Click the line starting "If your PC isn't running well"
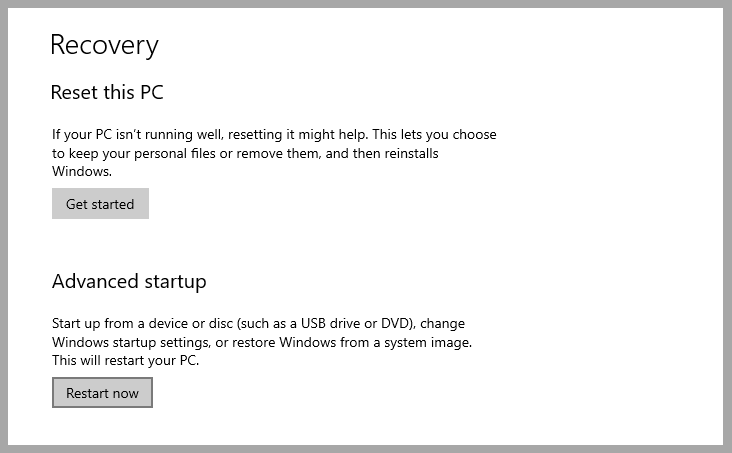This screenshot has height=453, width=732. [x=274, y=134]
